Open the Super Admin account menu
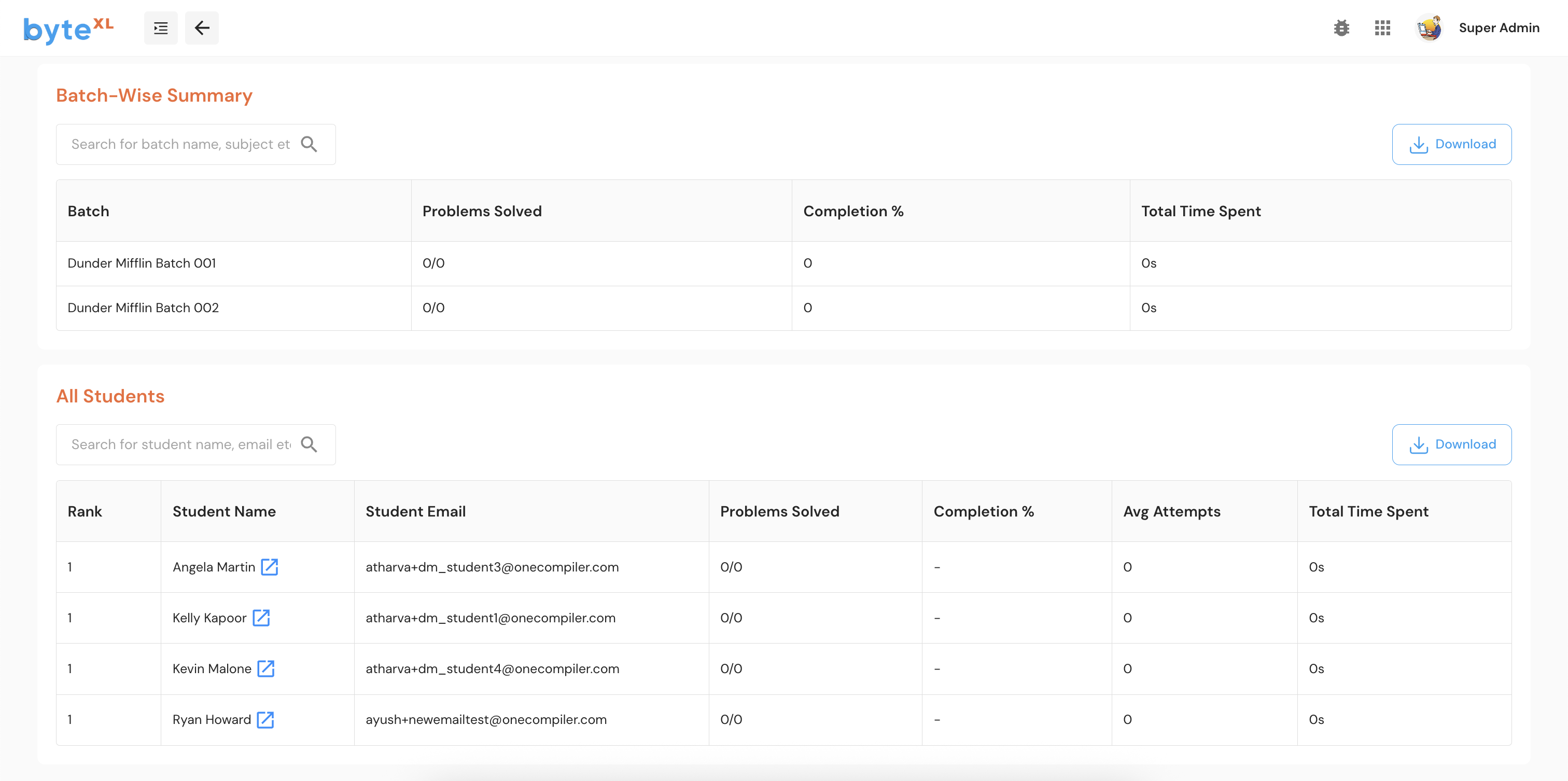This screenshot has height=781, width=1568. click(1499, 28)
